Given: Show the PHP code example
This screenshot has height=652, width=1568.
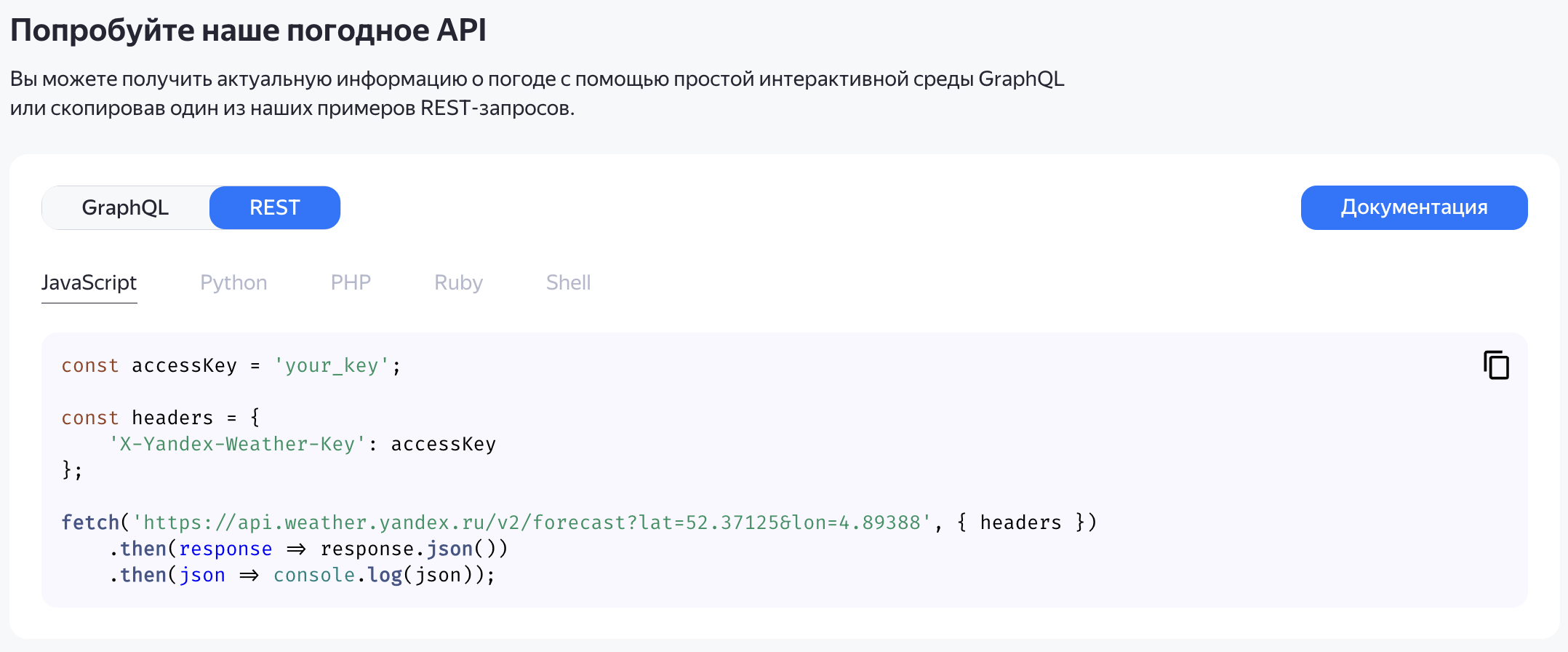Looking at the screenshot, I should 351,282.
